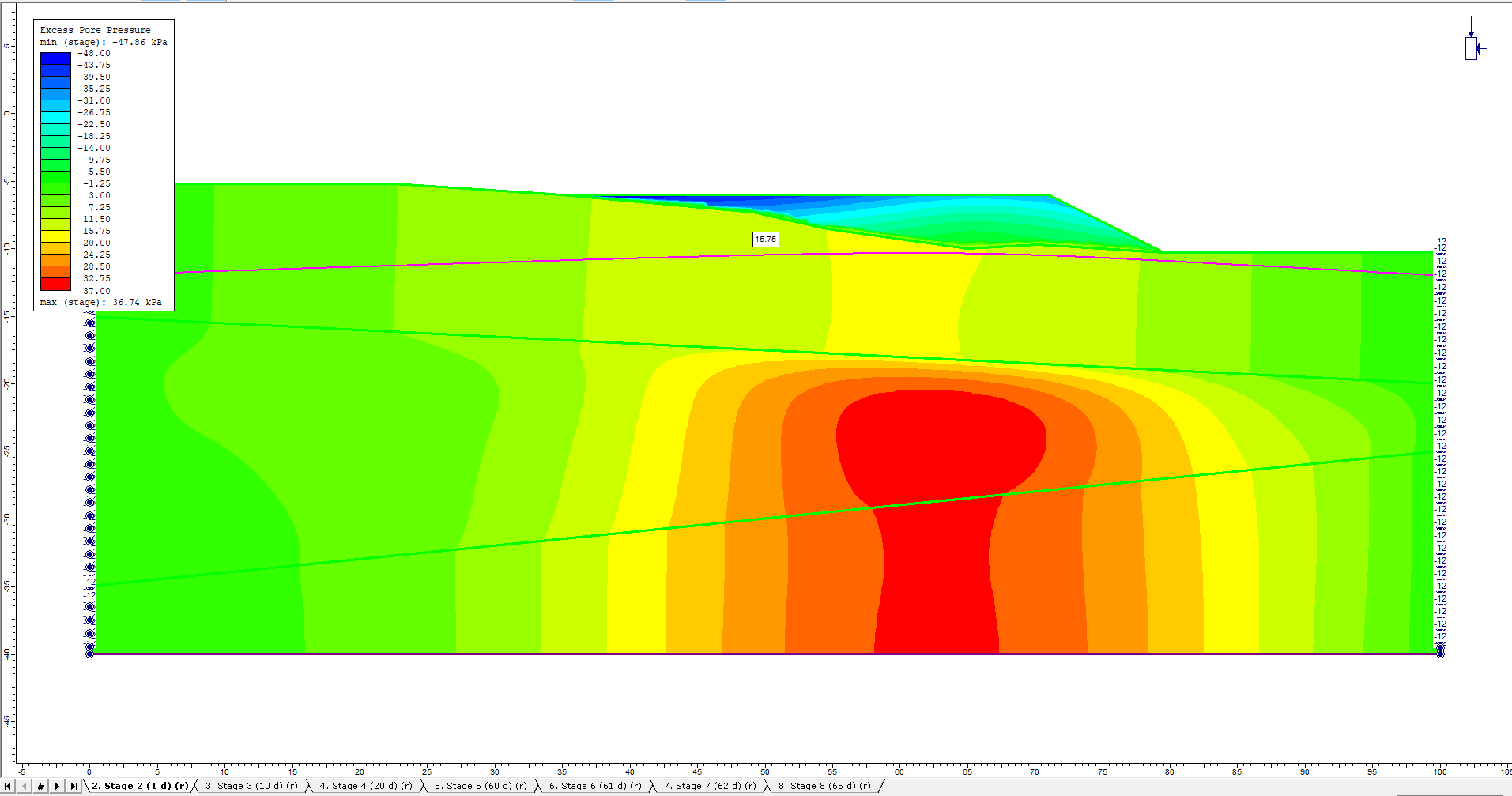The image size is (1512, 796).
Task: Switch to the Stage 8 (65 d) tab
Action: point(825,786)
